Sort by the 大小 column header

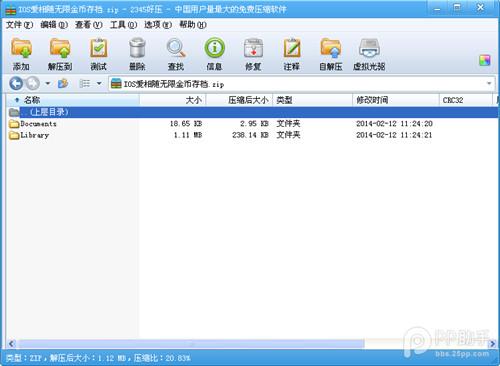click(x=173, y=100)
